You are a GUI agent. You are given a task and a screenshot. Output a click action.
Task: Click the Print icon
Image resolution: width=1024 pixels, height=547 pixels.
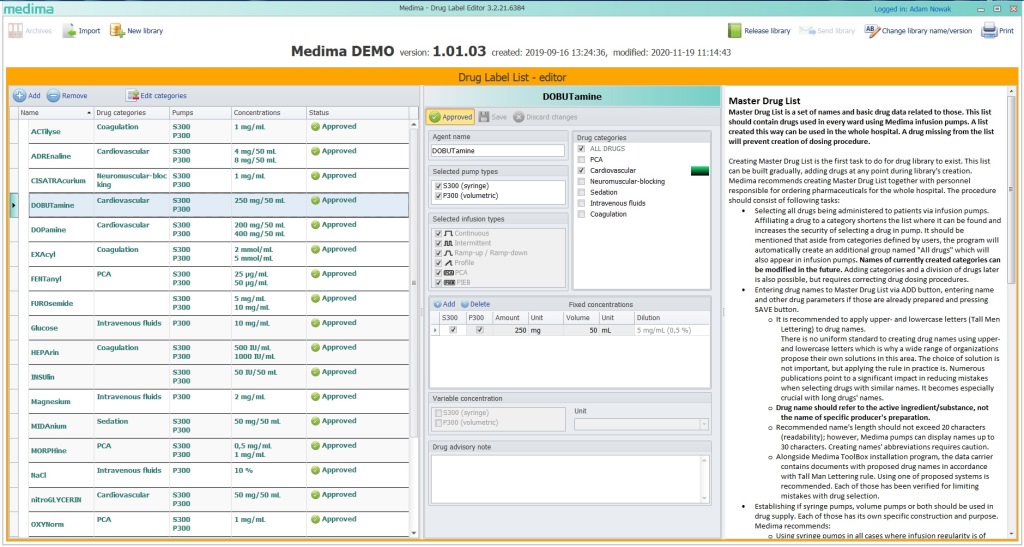click(989, 30)
